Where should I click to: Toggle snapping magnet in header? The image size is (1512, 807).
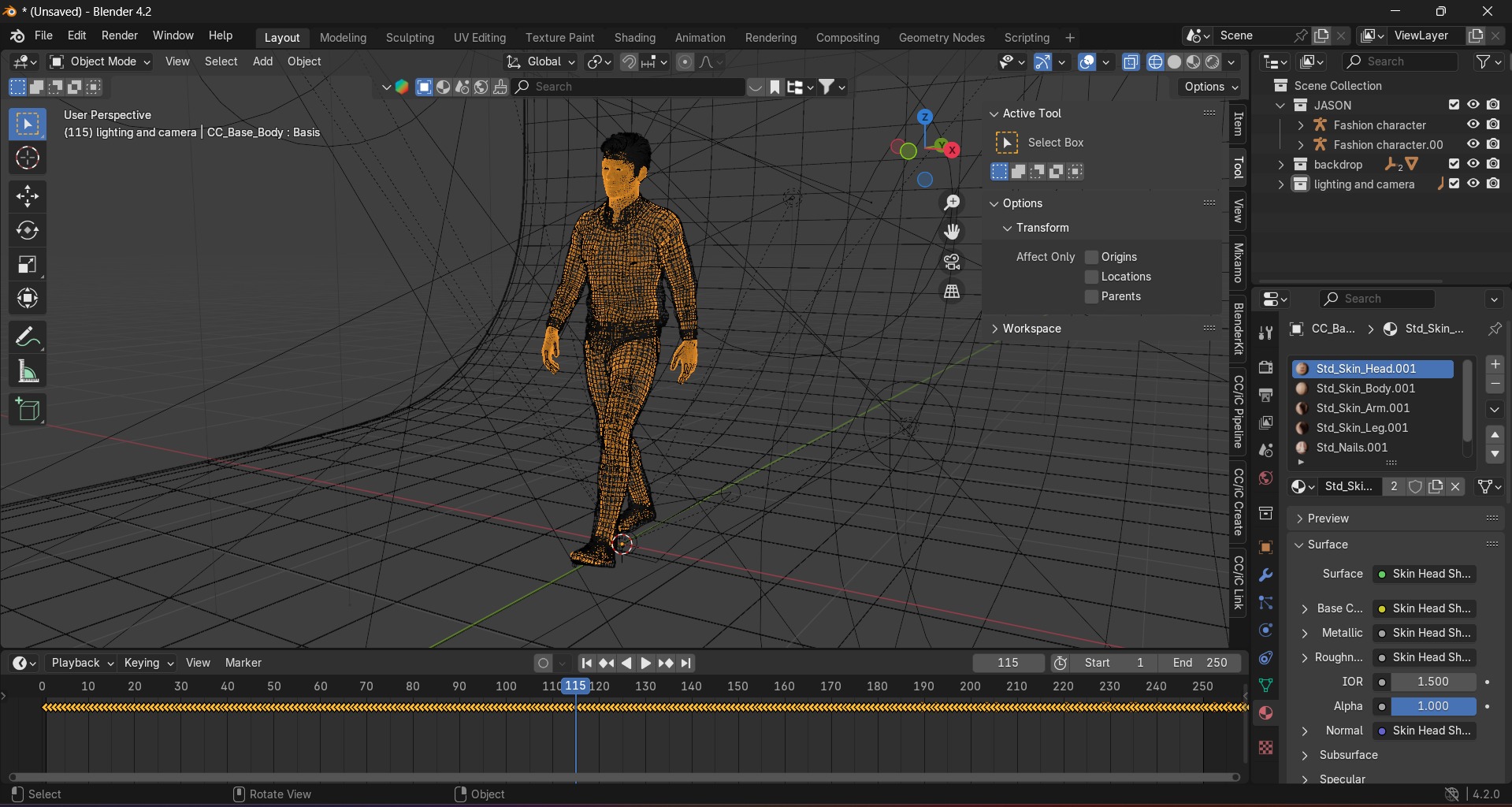pos(629,62)
